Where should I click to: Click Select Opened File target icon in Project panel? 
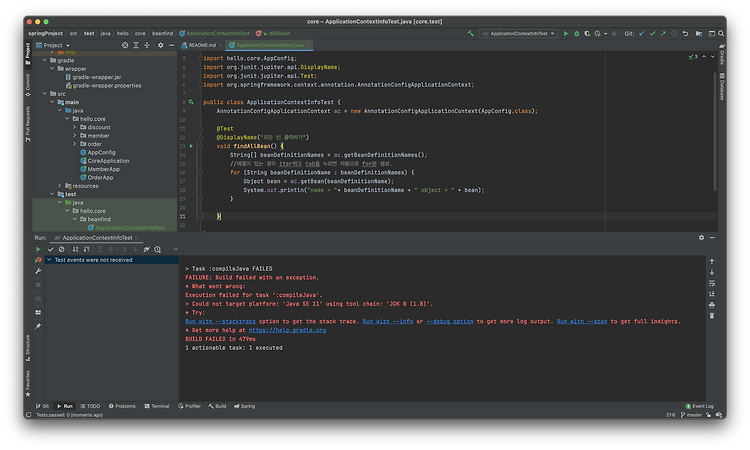125,45
